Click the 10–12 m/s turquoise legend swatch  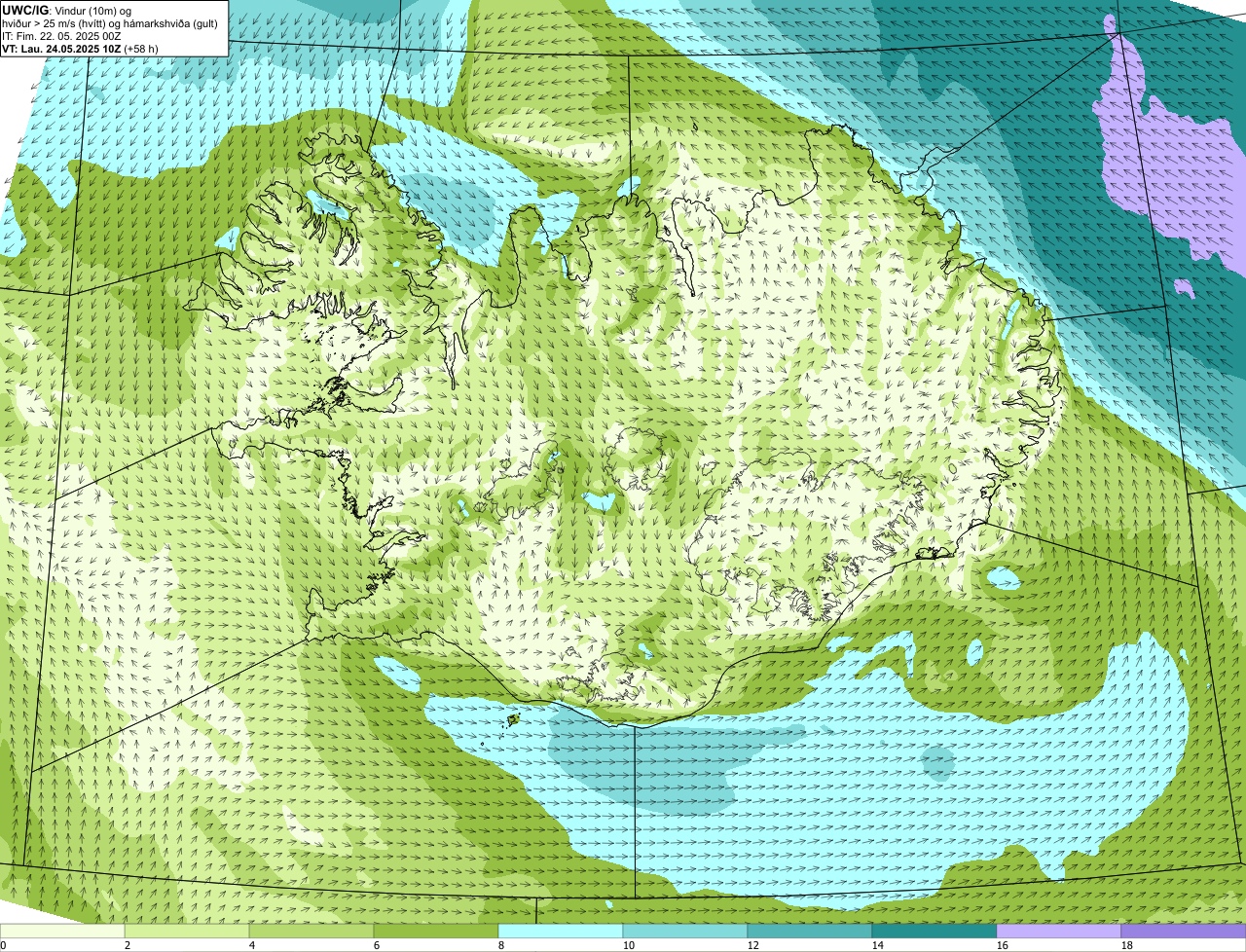[685, 931]
